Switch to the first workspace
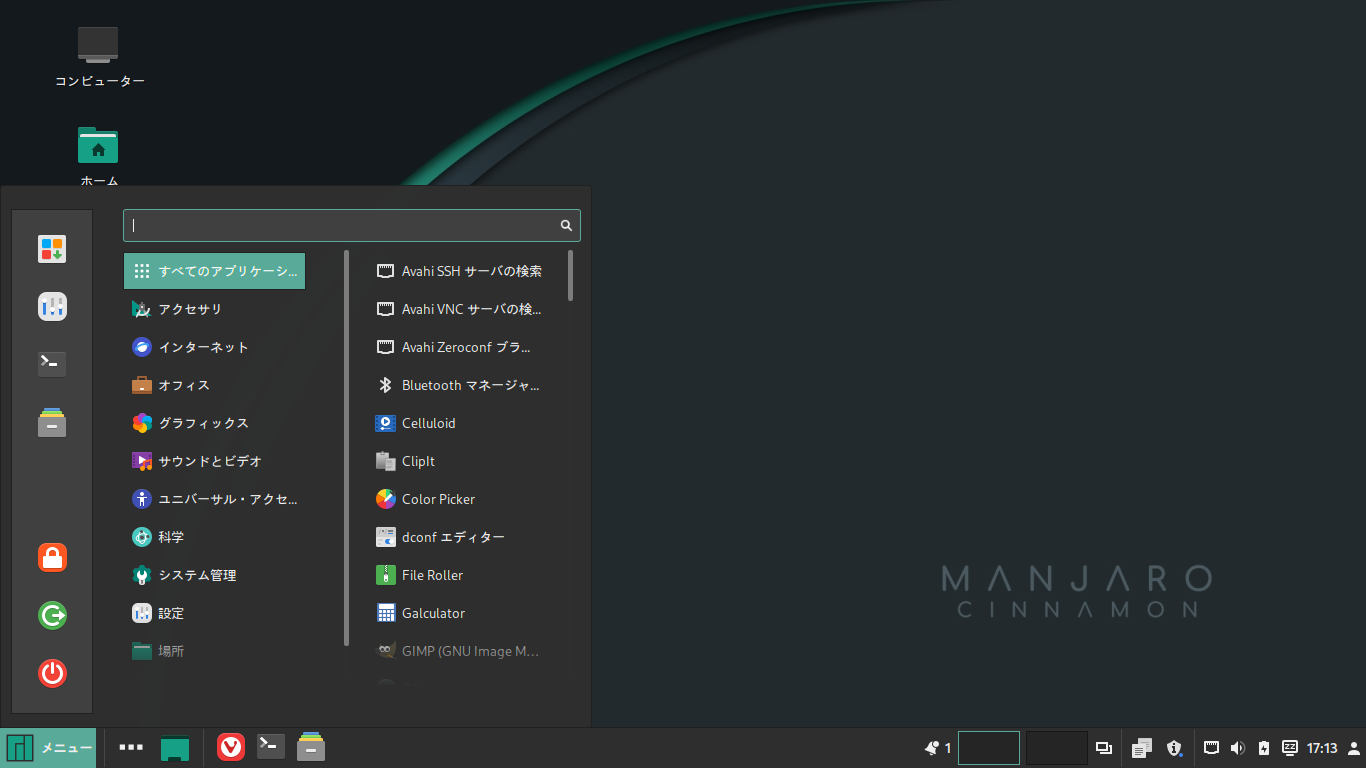The width and height of the screenshot is (1366, 768). click(989, 748)
